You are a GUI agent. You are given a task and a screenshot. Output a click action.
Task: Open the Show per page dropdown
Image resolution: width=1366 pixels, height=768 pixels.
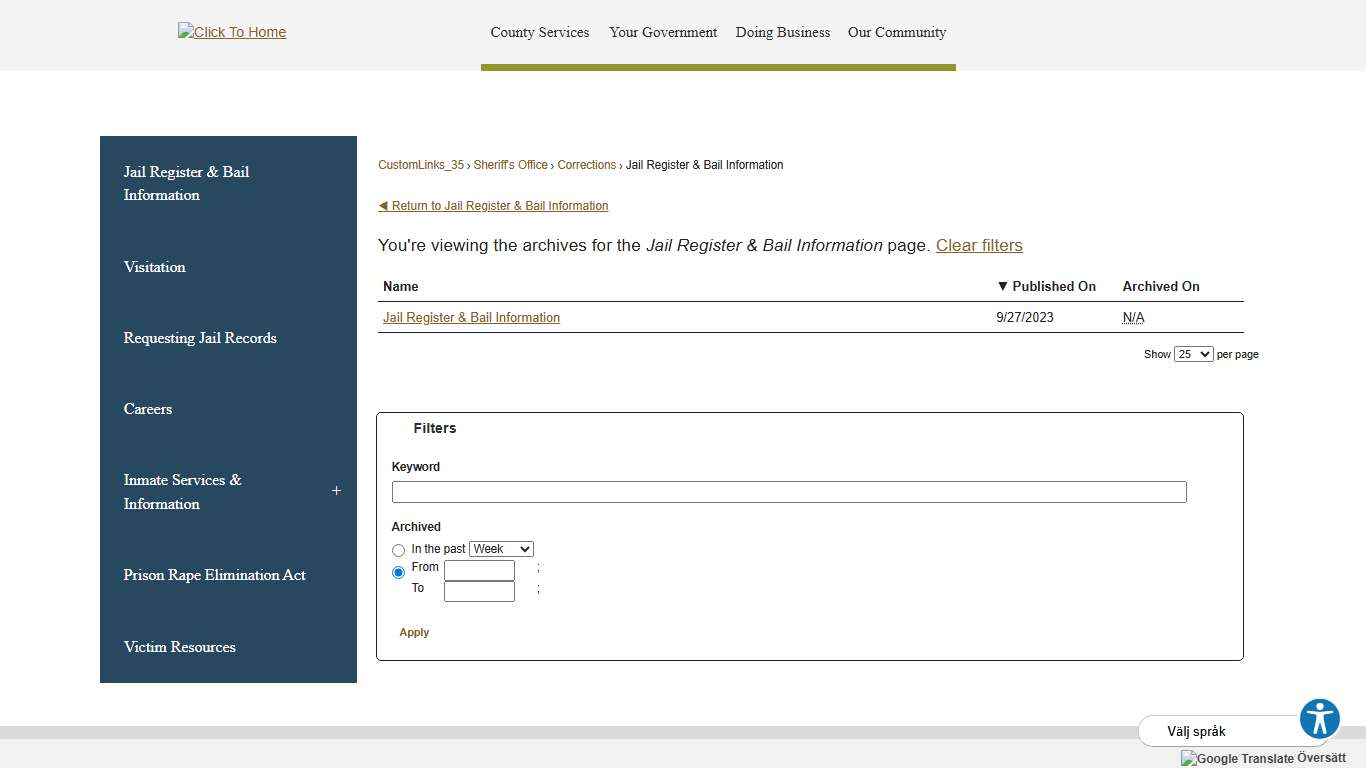1193,354
